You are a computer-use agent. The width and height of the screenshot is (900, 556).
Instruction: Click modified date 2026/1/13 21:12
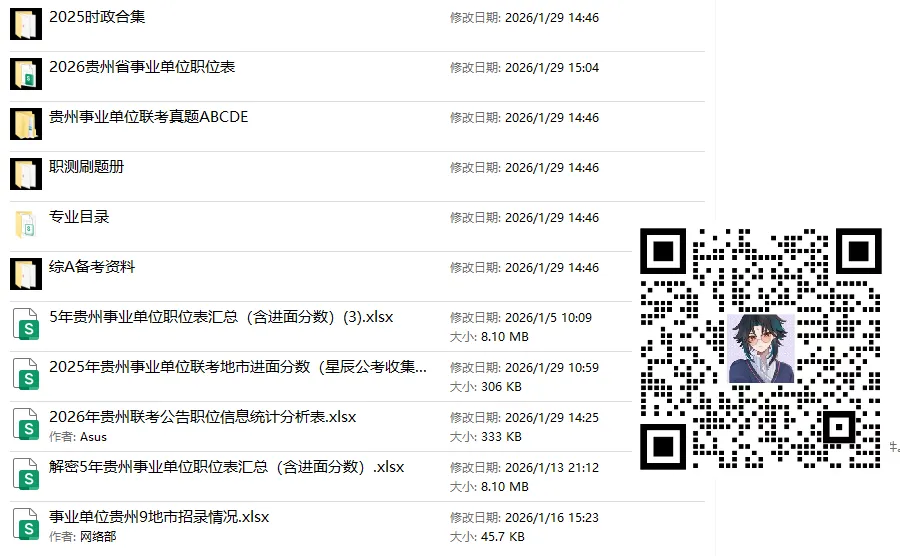552,468
